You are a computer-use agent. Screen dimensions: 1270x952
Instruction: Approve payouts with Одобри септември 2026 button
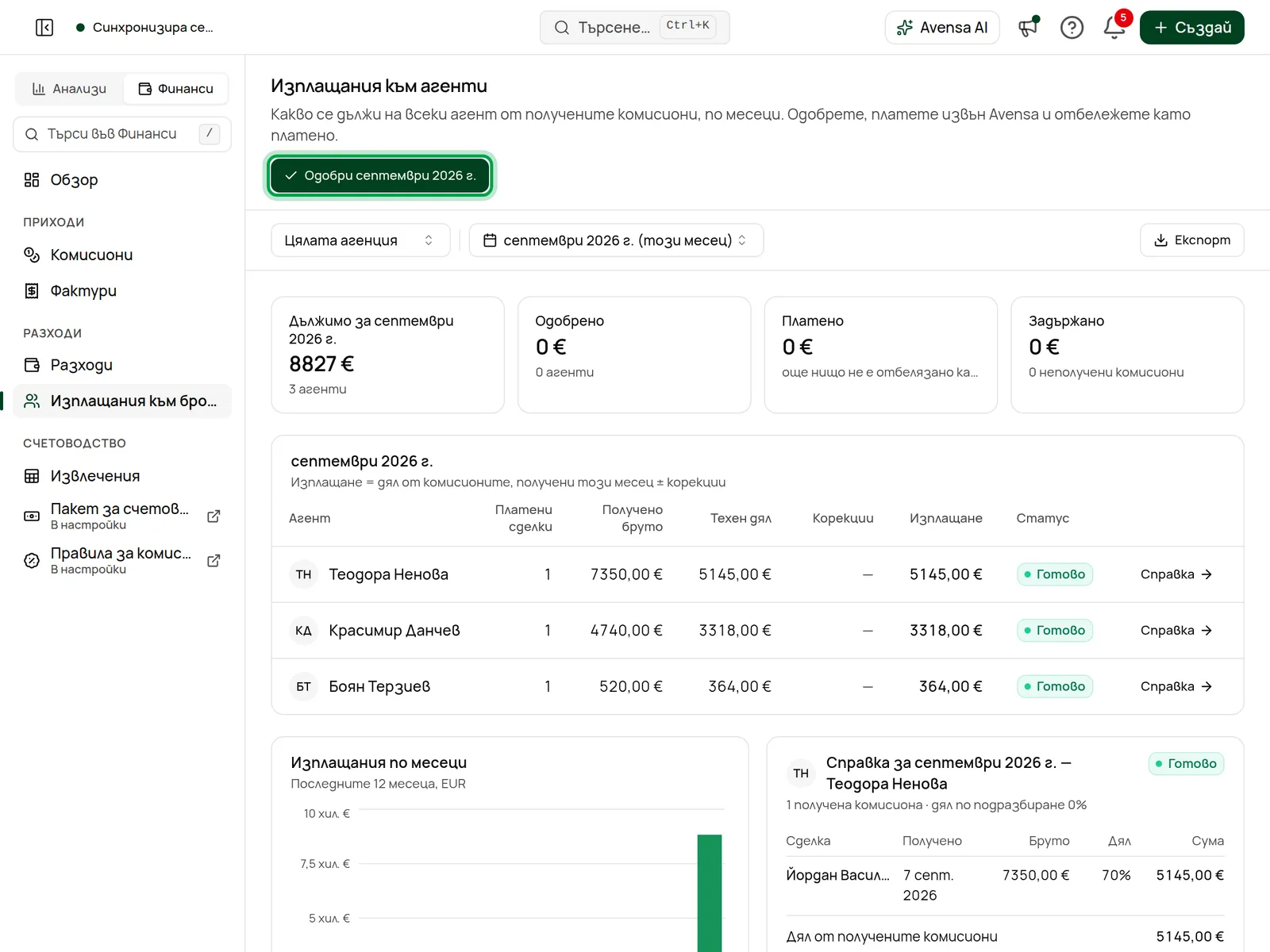tap(380, 175)
